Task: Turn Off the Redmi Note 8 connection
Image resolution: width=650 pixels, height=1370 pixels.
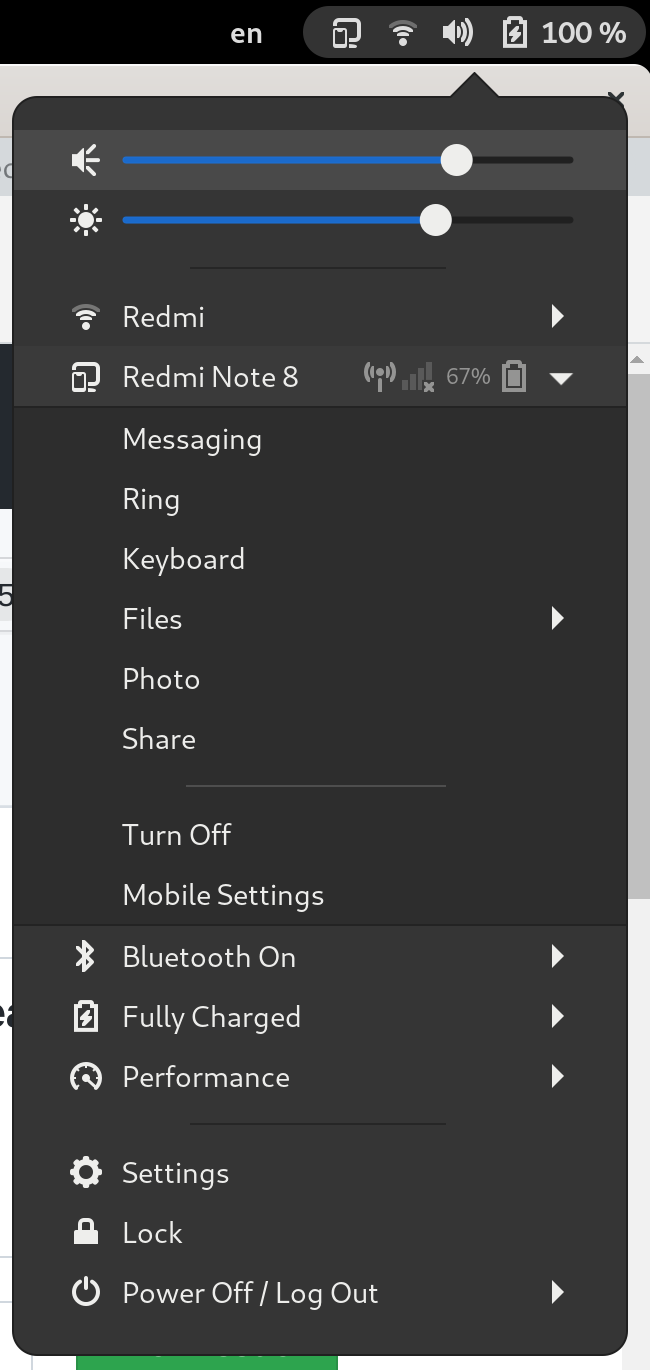Action: (176, 835)
